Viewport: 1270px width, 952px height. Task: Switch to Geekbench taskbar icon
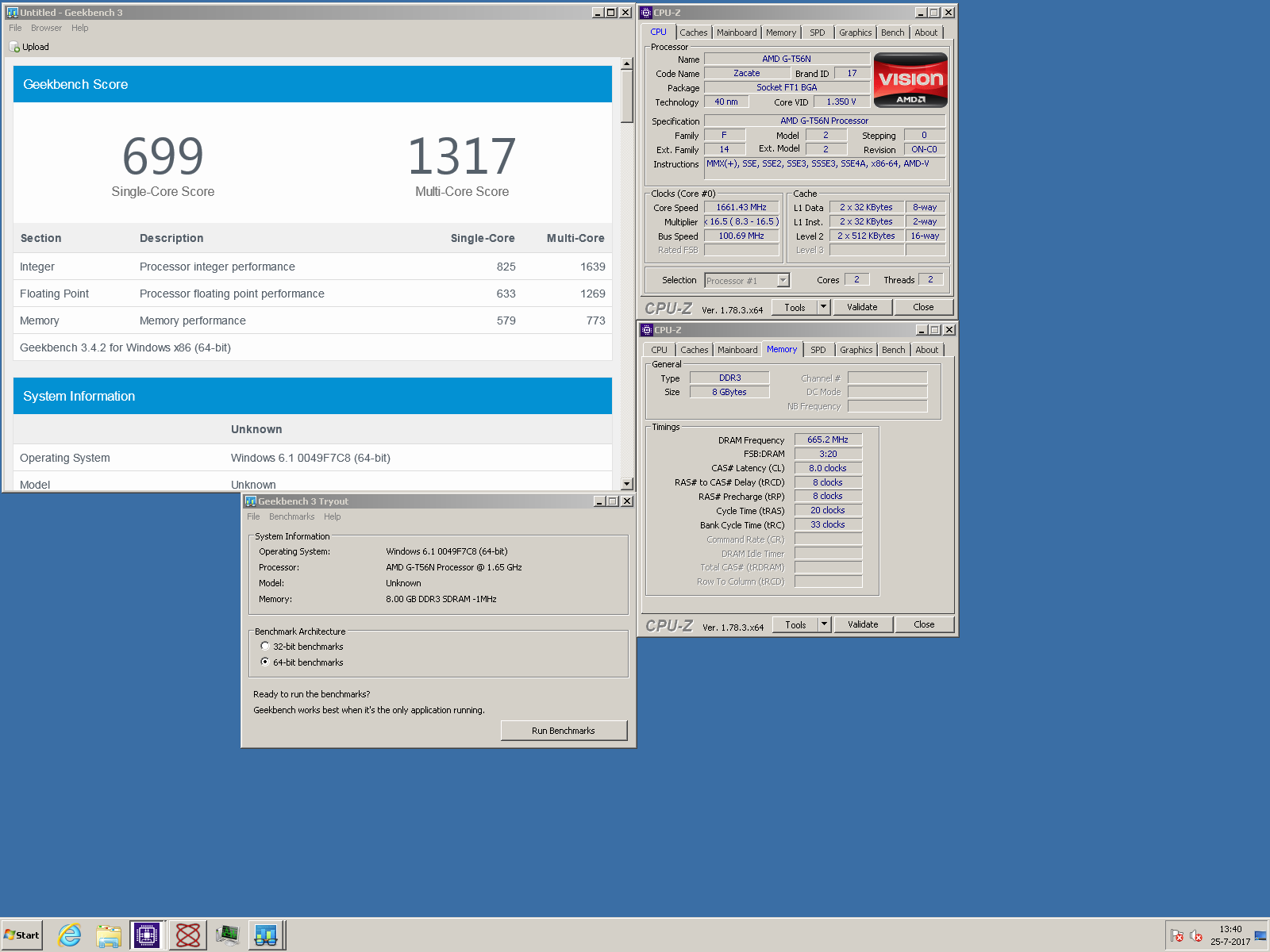pos(266,935)
